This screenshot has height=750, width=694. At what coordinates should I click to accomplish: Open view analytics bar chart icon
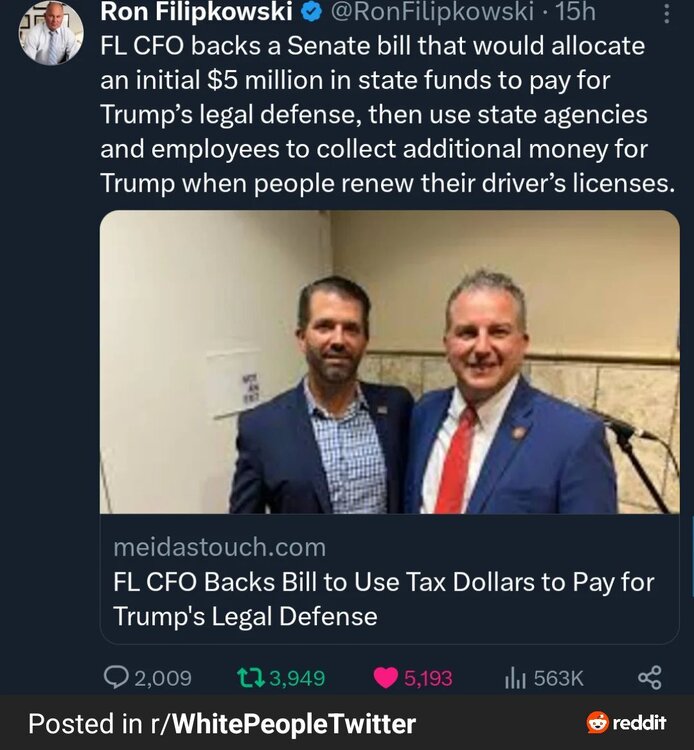tap(516, 678)
